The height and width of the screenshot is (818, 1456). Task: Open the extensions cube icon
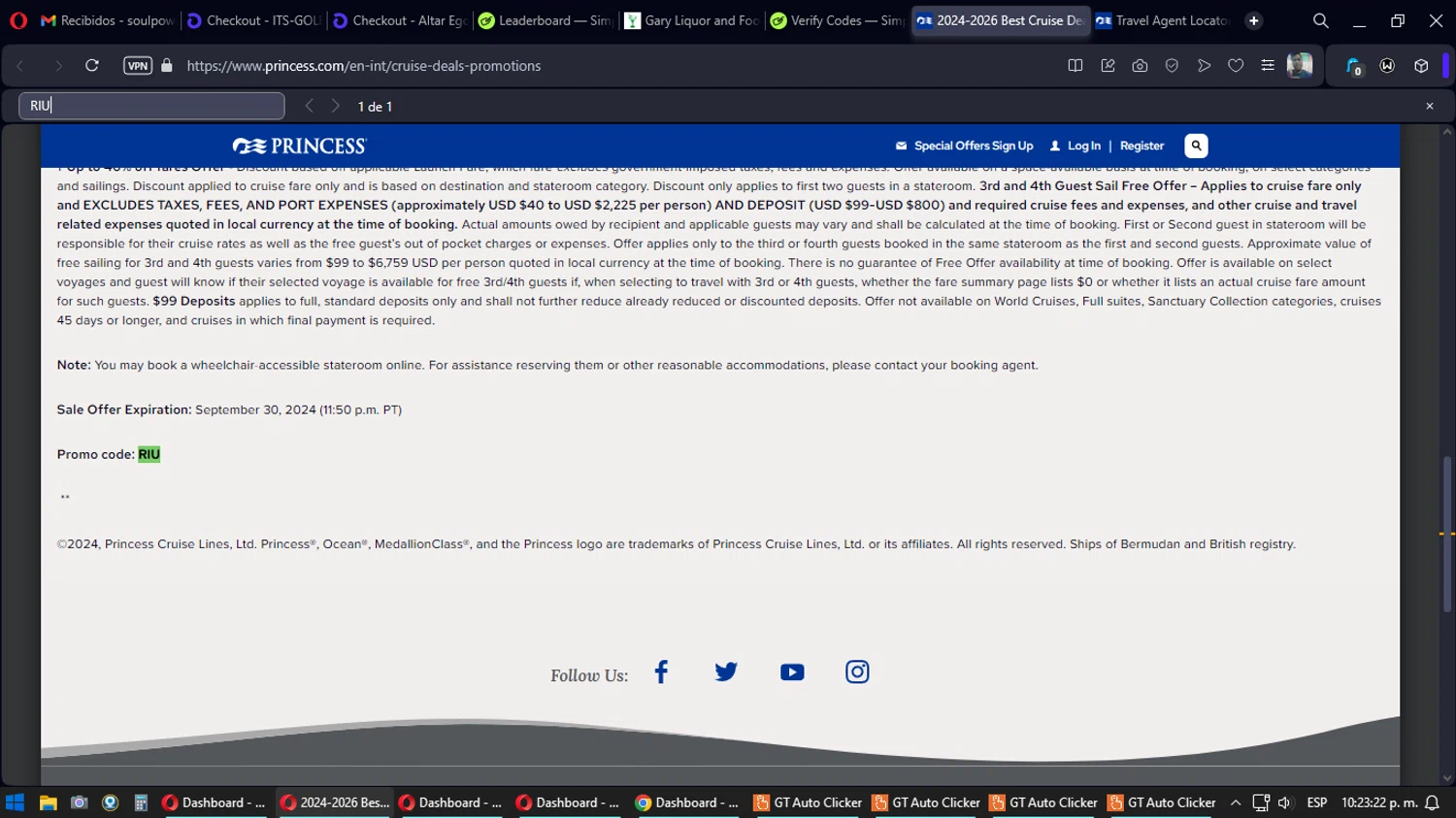(x=1421, y=66)
